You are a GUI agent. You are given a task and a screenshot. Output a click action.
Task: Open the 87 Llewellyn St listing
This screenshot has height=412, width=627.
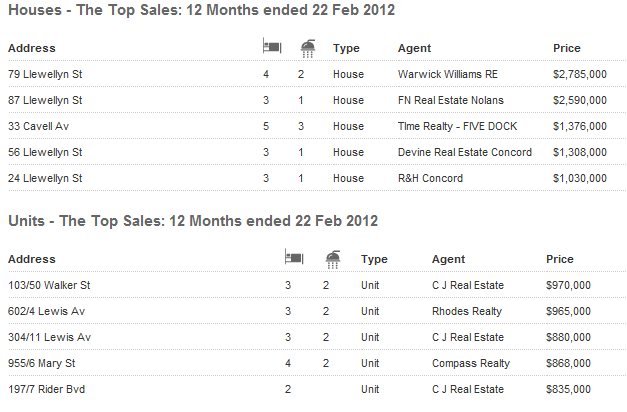coord(45,100)
